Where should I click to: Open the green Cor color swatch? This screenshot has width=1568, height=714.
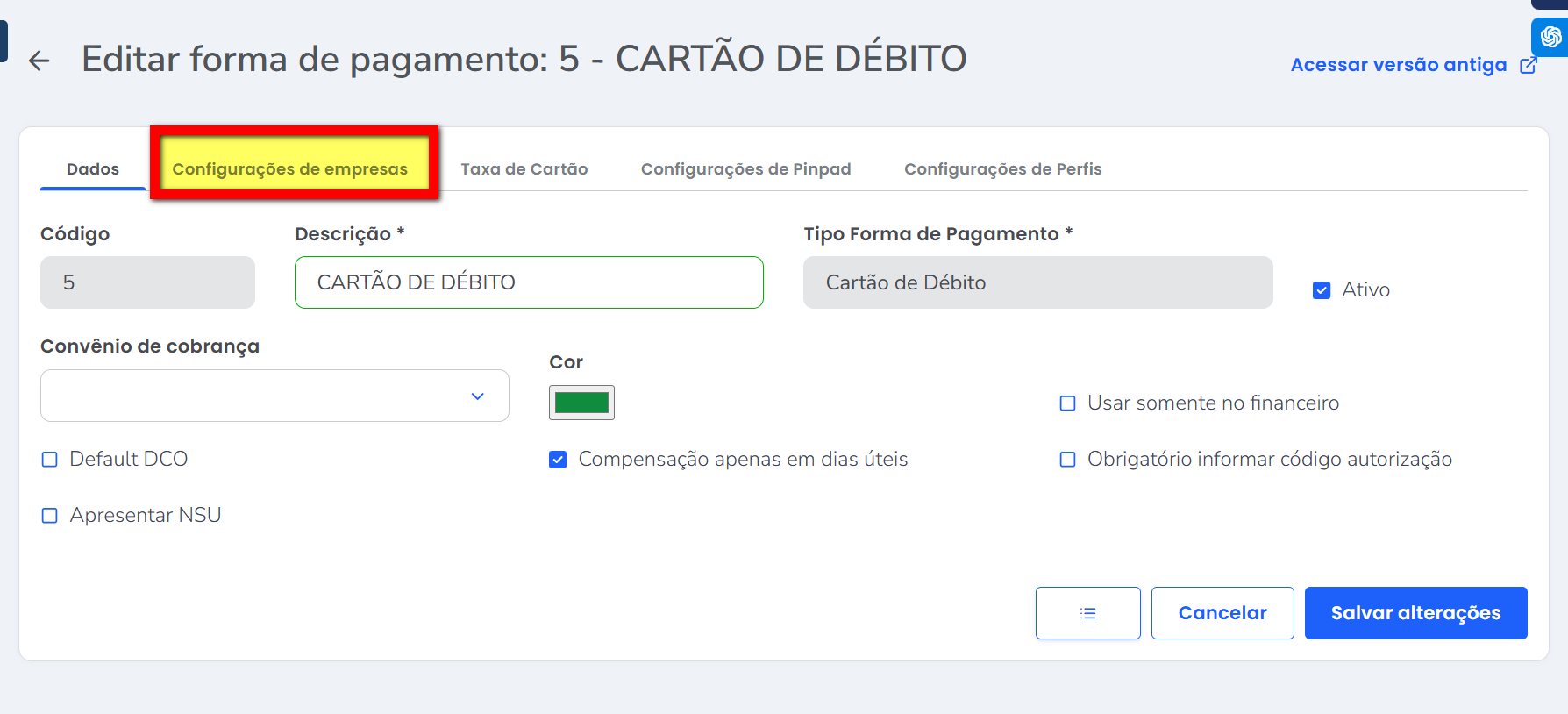pyautogui.click(x=581, y=402)
